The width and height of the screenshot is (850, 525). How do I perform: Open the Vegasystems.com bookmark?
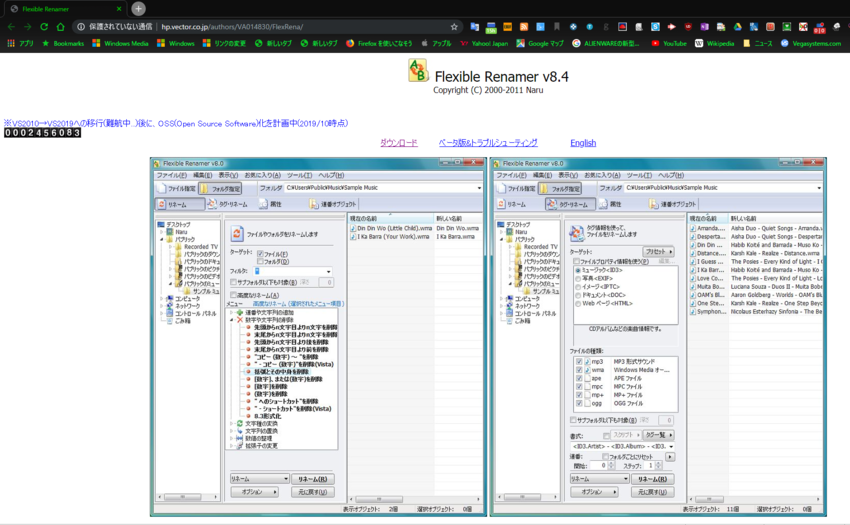[x=811, y=43]
